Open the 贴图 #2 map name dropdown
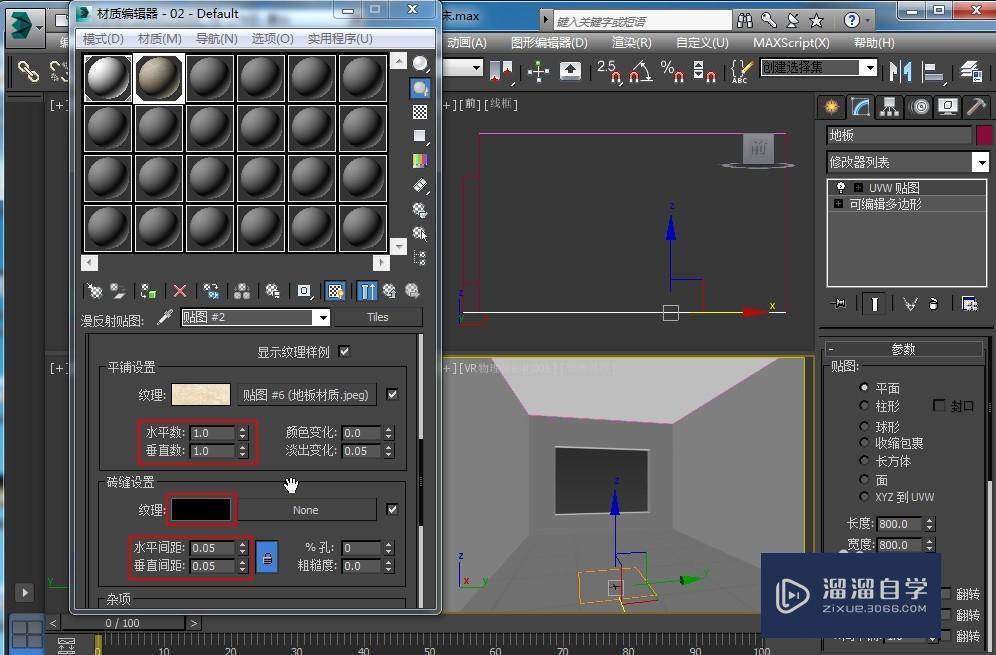 321,317
